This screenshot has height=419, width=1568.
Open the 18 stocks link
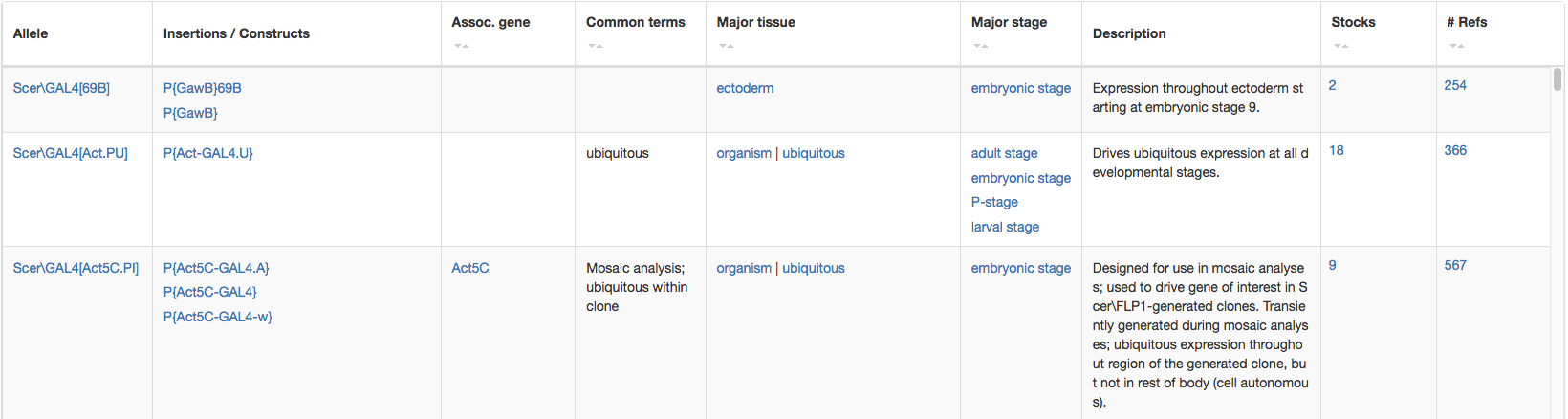[1337, 150]
